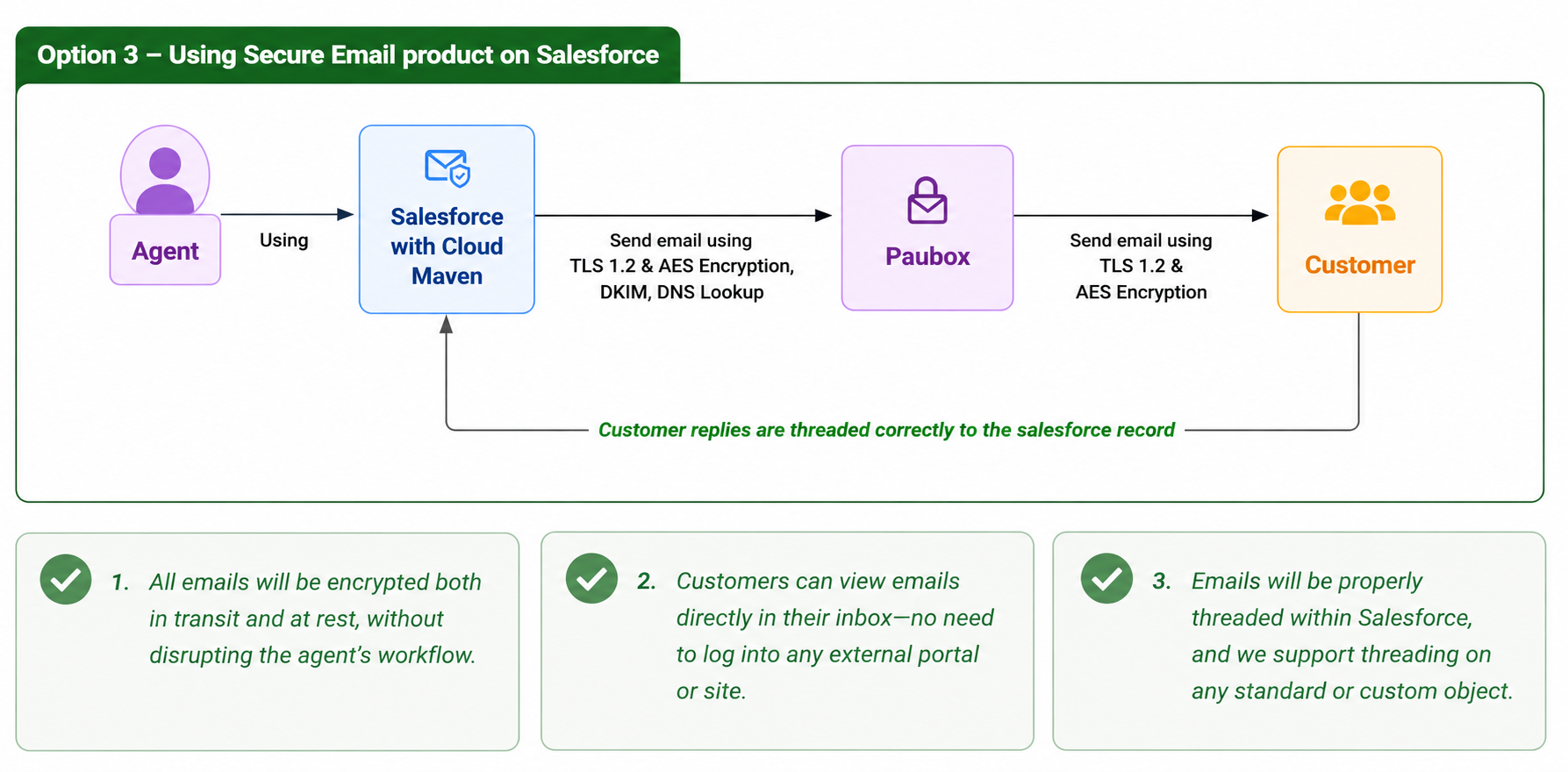Select the "Salesforce with Cloud Maven" label
1568x772 pixels.
(x=447, y=247)
